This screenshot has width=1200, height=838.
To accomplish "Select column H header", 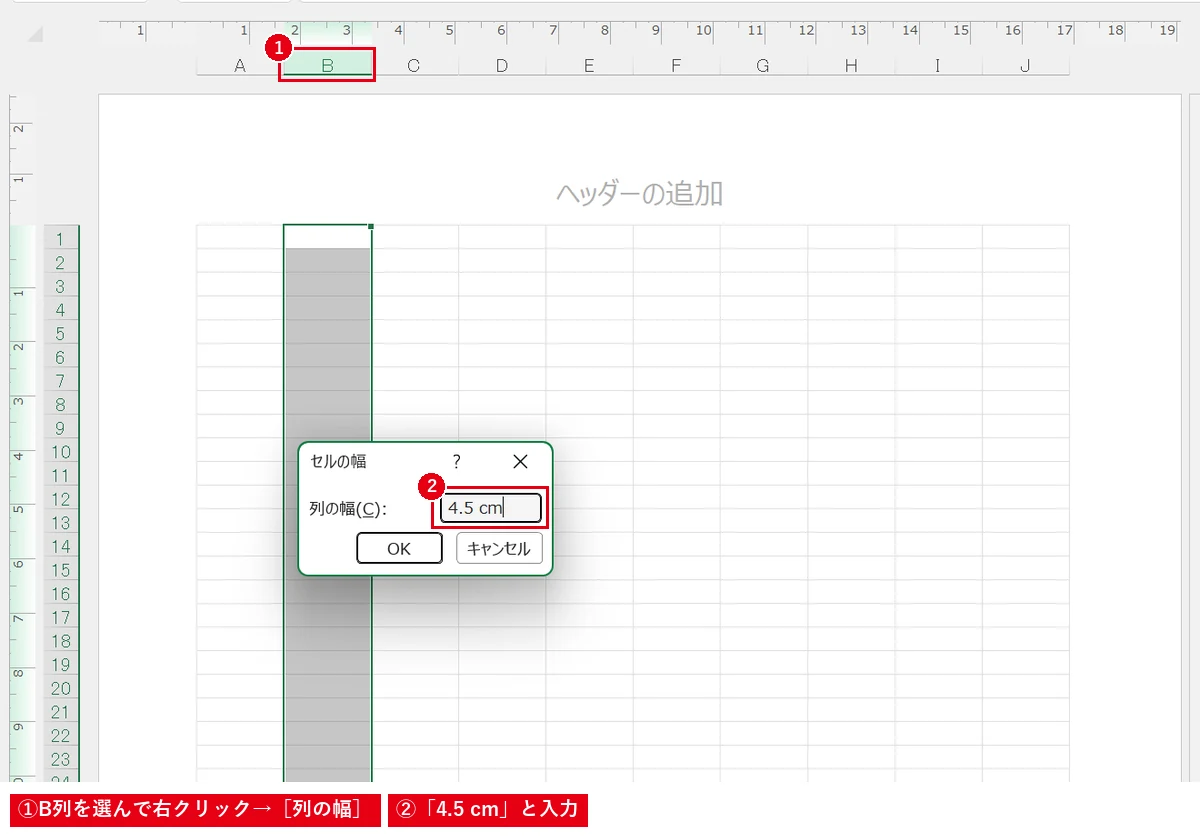I will [851, 66].
